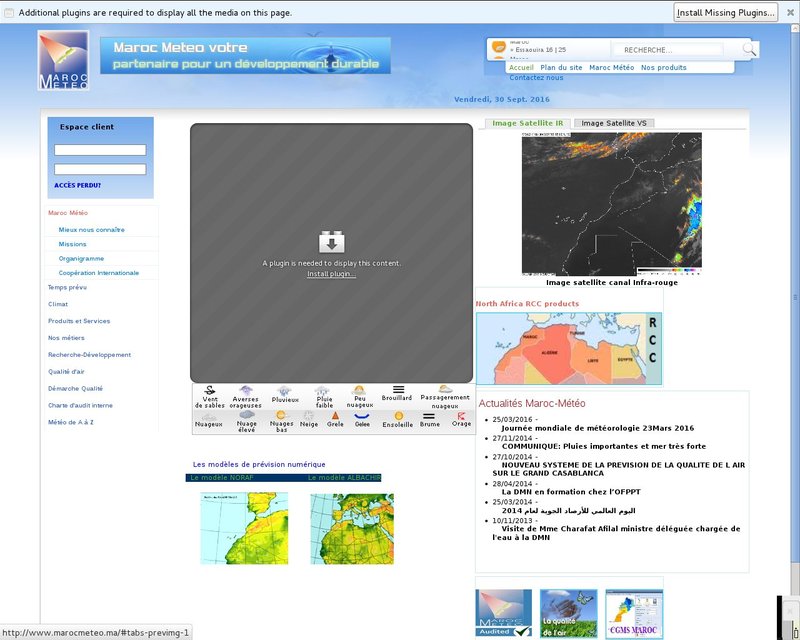The height and width of the screenshot is (640, 800).
Task: Open the Maroc Meteo Audited badge
Action: 504,613
